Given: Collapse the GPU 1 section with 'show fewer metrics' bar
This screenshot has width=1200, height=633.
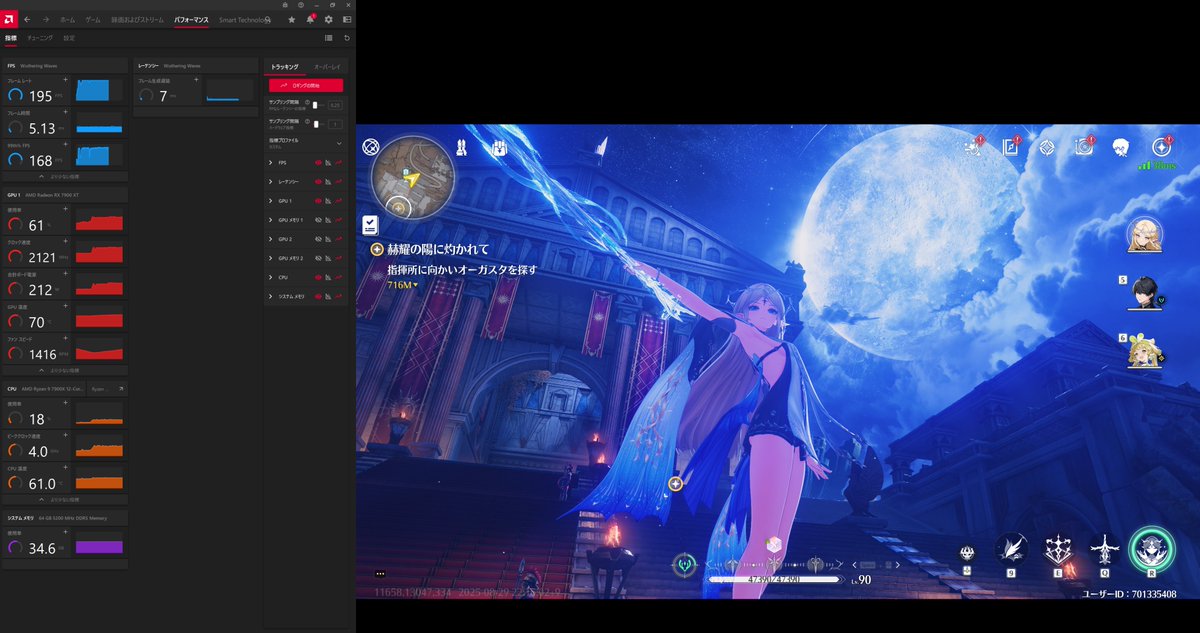Looking at the screenshot, I should (x=65, y=370).
